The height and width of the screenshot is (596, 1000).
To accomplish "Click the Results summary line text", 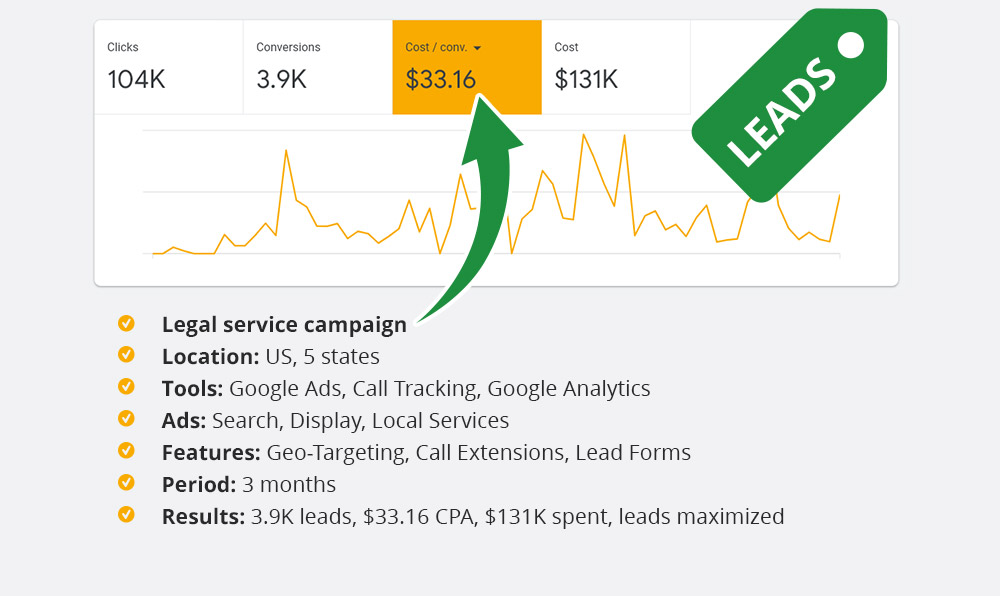I will (472, 517).
